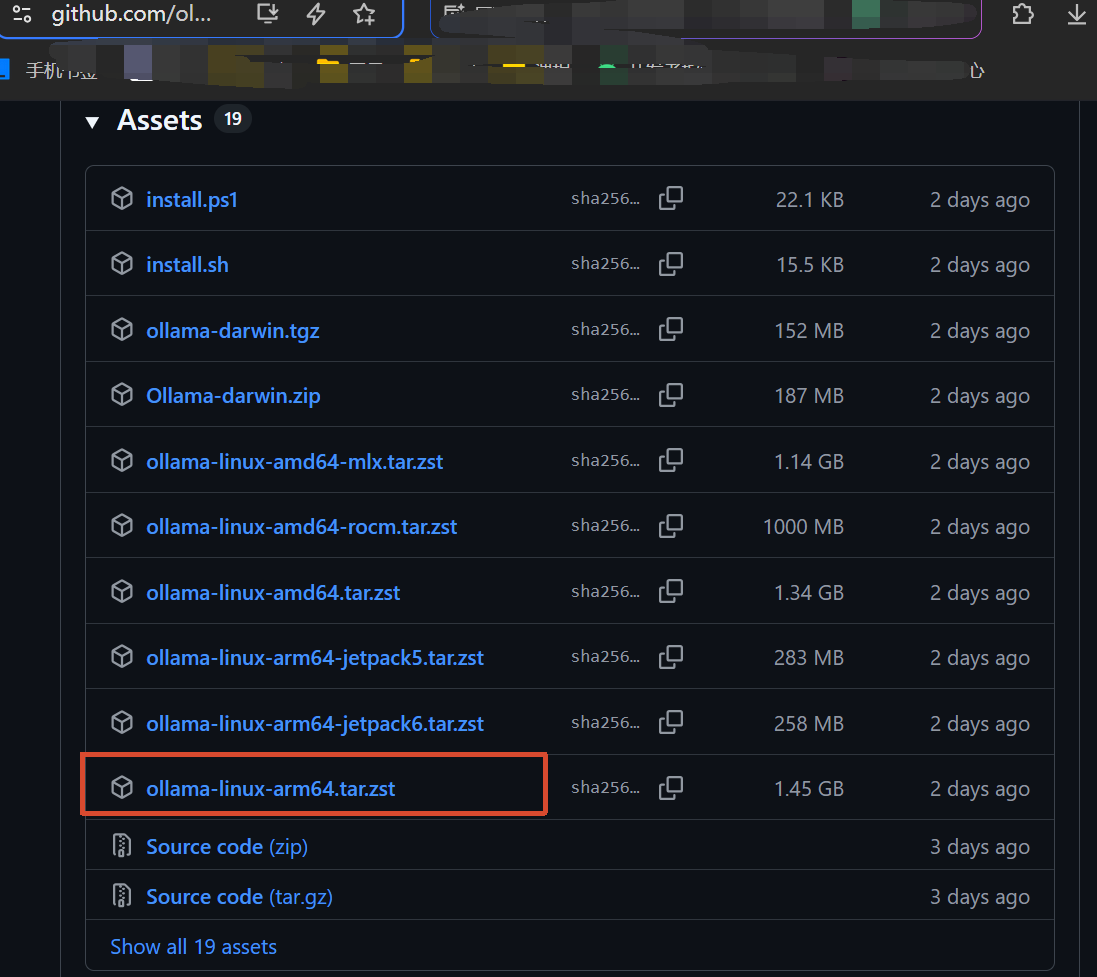
Task: Click the 187 MB size value
Action: click(809, 396)
